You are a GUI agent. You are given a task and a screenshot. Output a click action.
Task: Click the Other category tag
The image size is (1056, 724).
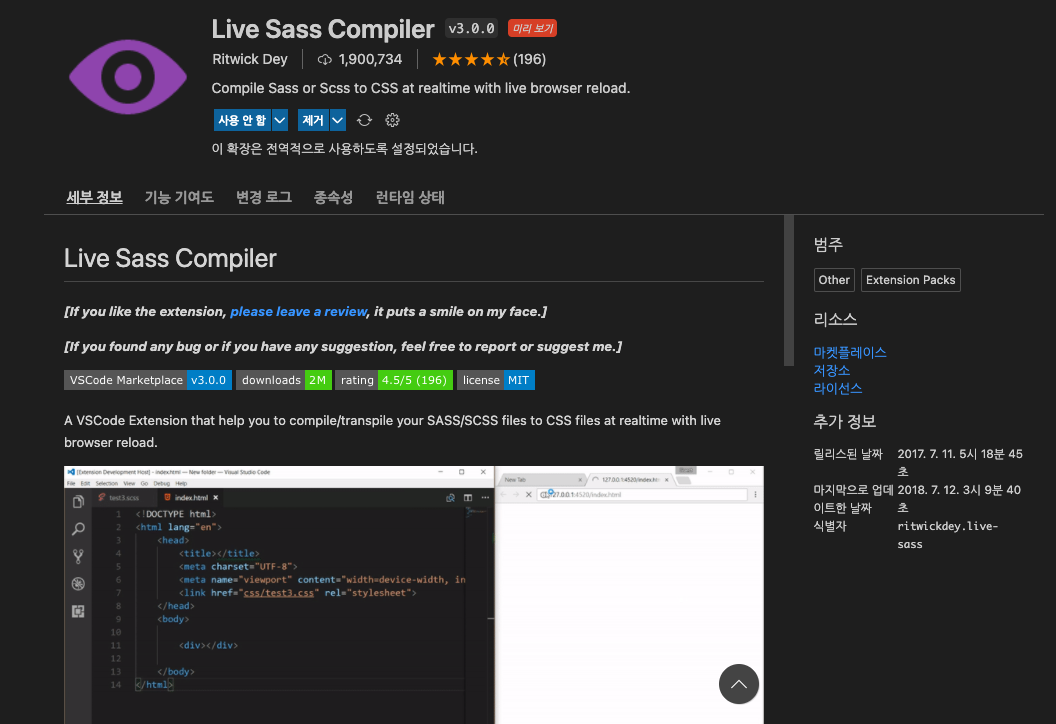click(x=834, y=280)
